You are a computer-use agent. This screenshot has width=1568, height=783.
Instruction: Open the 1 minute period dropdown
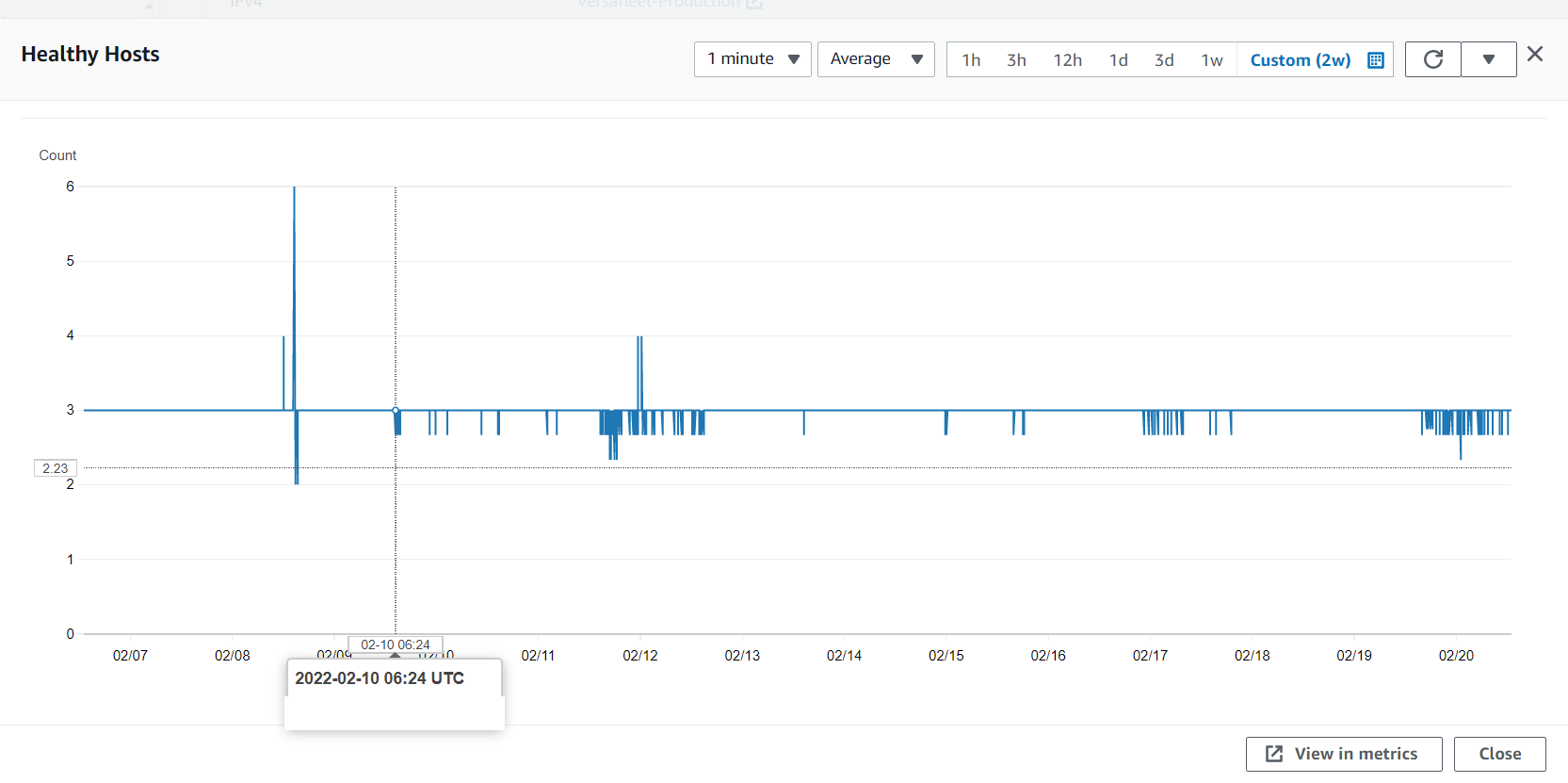click(x=752, y=59)
